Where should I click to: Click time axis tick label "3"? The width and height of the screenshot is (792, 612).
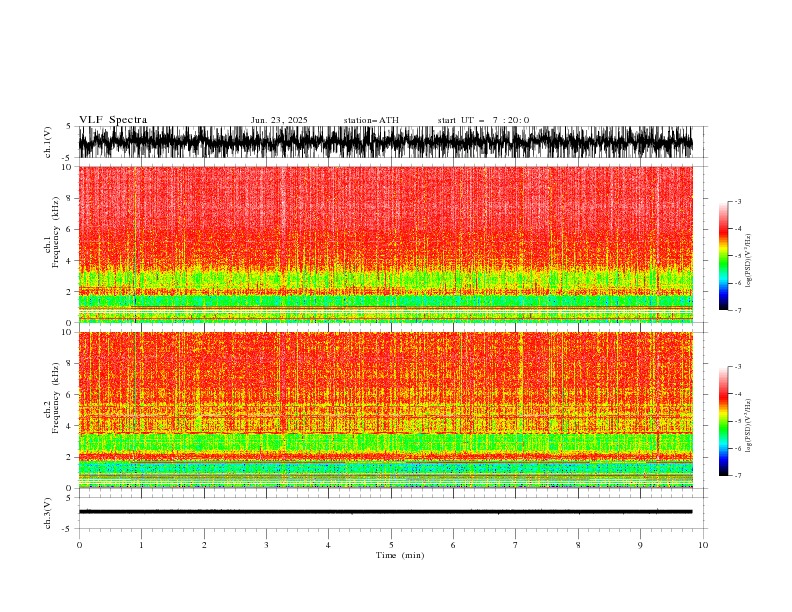(266, 545)
